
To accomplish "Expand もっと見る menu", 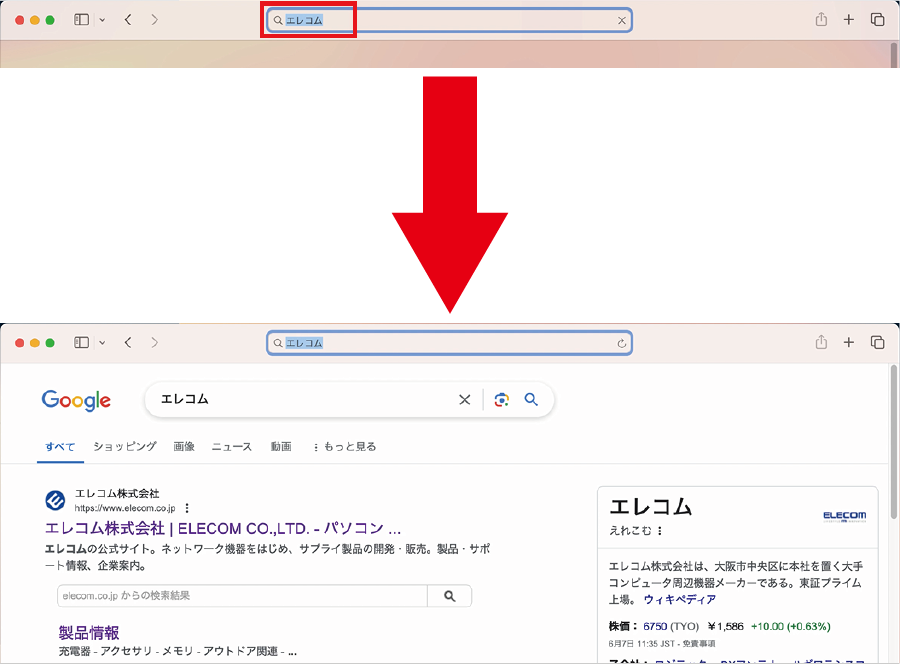I will [345, 446].
